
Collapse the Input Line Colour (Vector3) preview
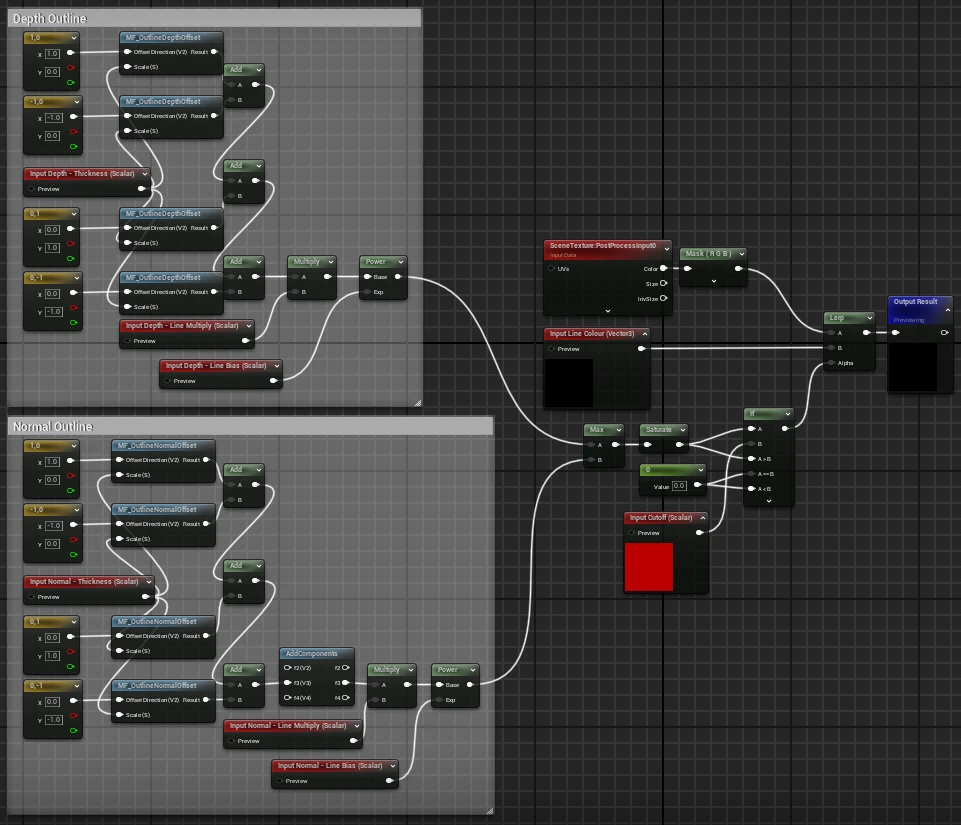(x=644, y=333)
